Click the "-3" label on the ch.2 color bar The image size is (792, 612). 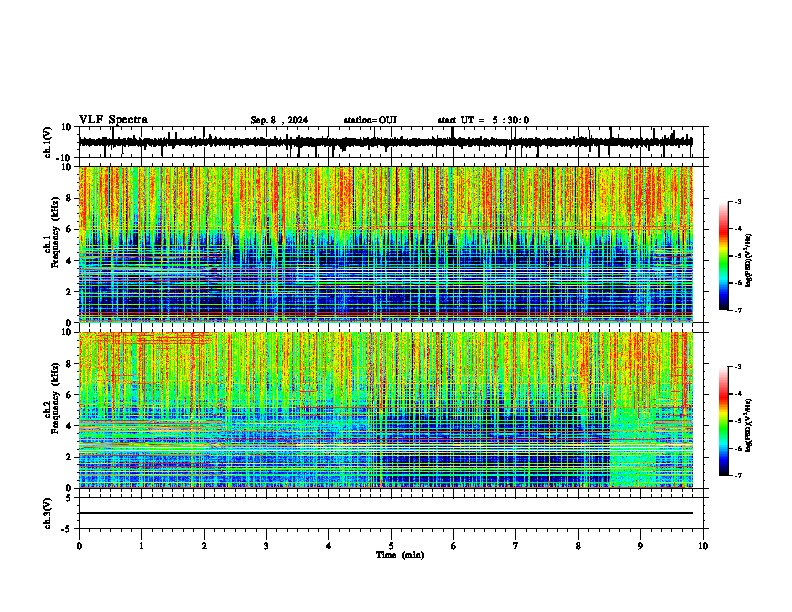(x=737, y=367)
